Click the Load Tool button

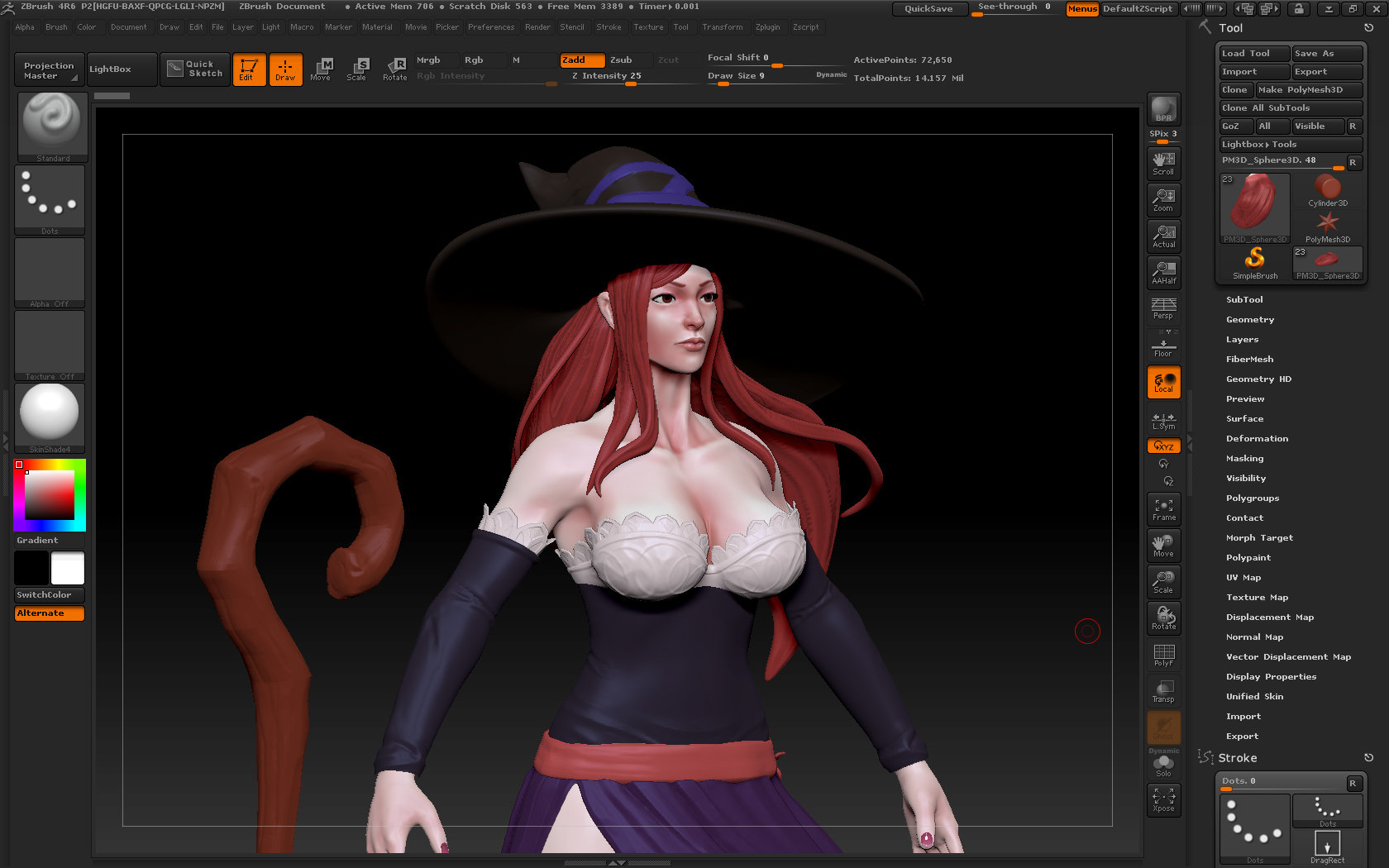(x=1254, y=54)
